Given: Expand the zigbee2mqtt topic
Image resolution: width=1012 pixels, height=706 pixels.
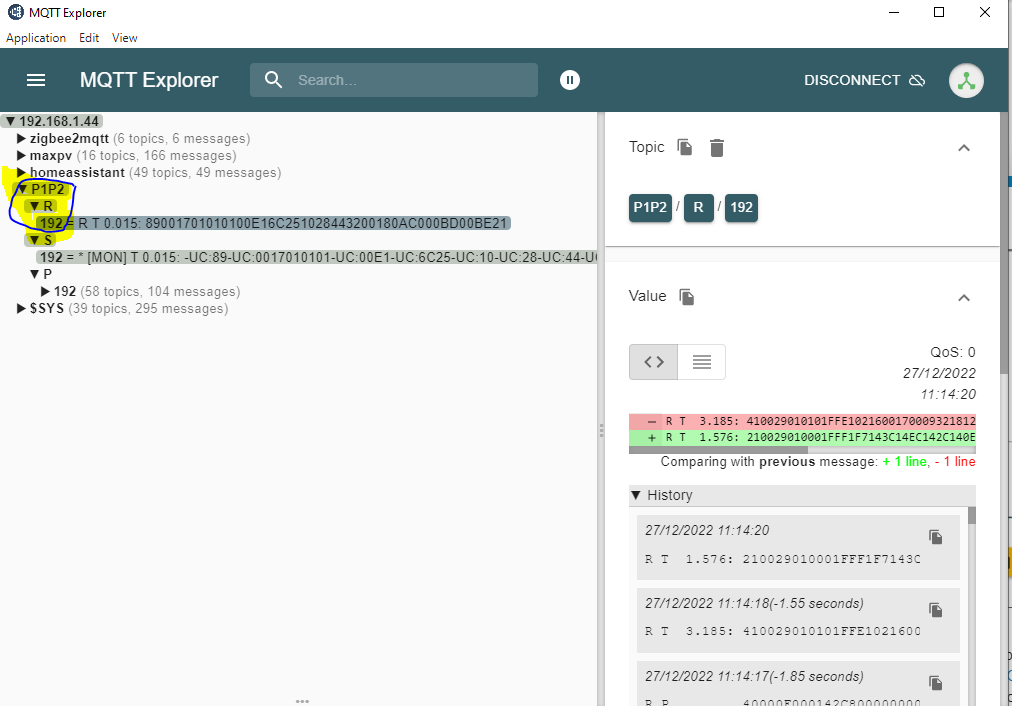Looking at the screenshot, I should tap(21, 138).
